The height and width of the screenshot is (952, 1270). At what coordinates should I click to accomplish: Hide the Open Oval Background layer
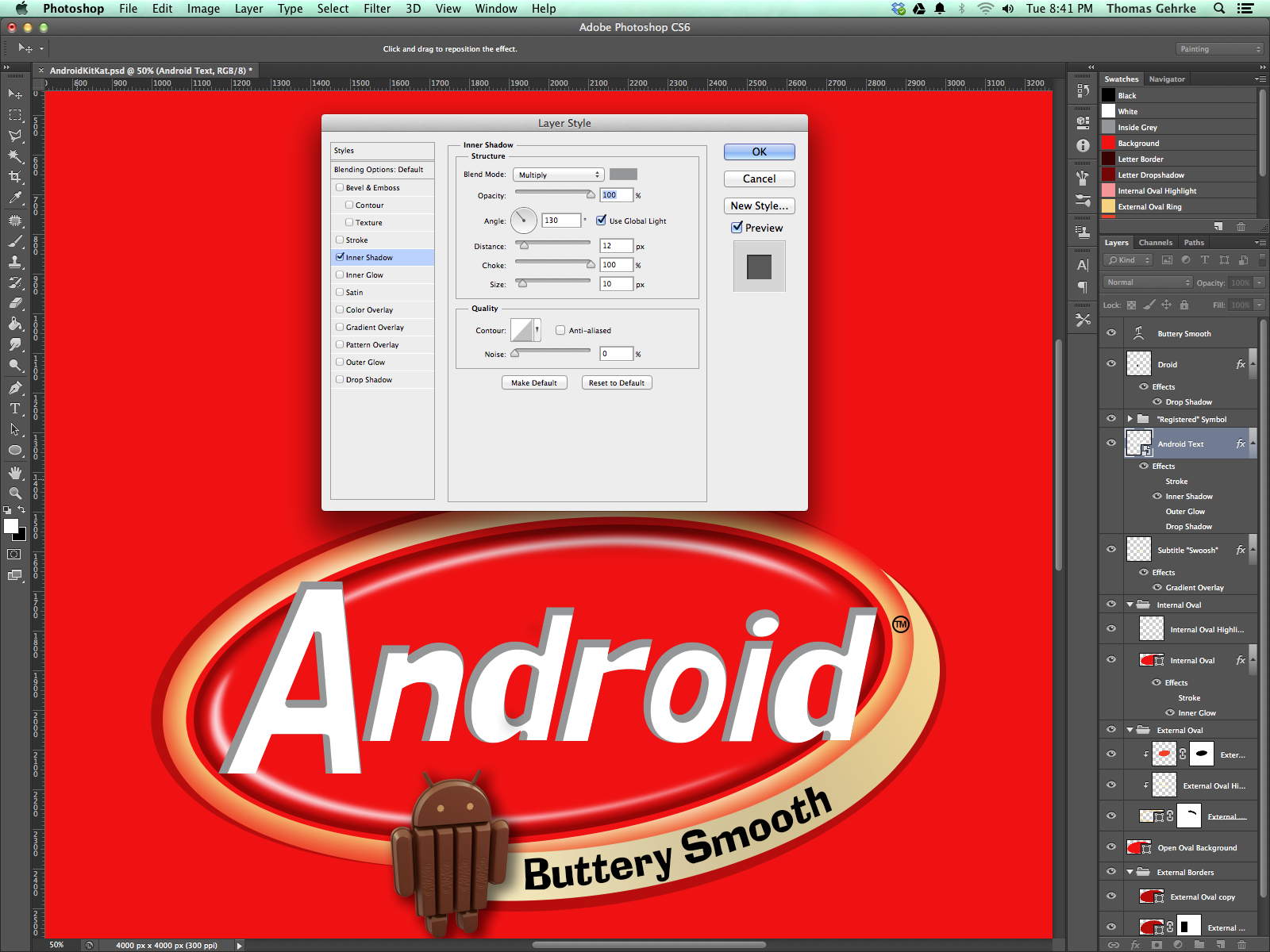[x=1111, y=847]
